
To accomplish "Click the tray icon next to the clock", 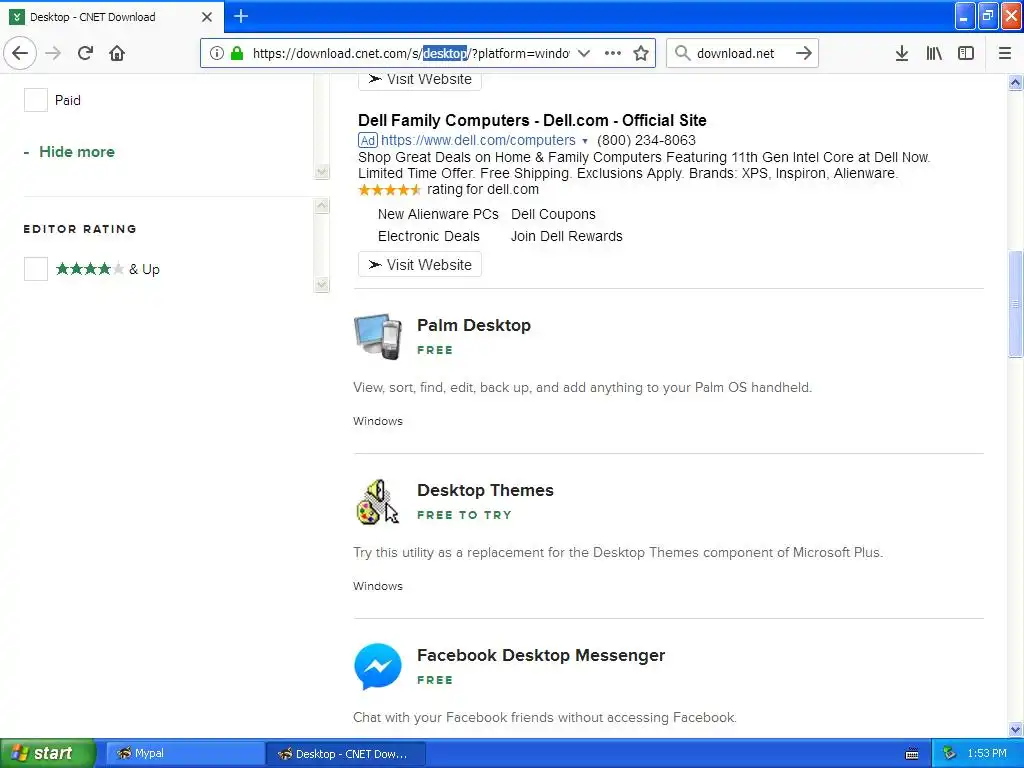I will click(x=950, y=754).
